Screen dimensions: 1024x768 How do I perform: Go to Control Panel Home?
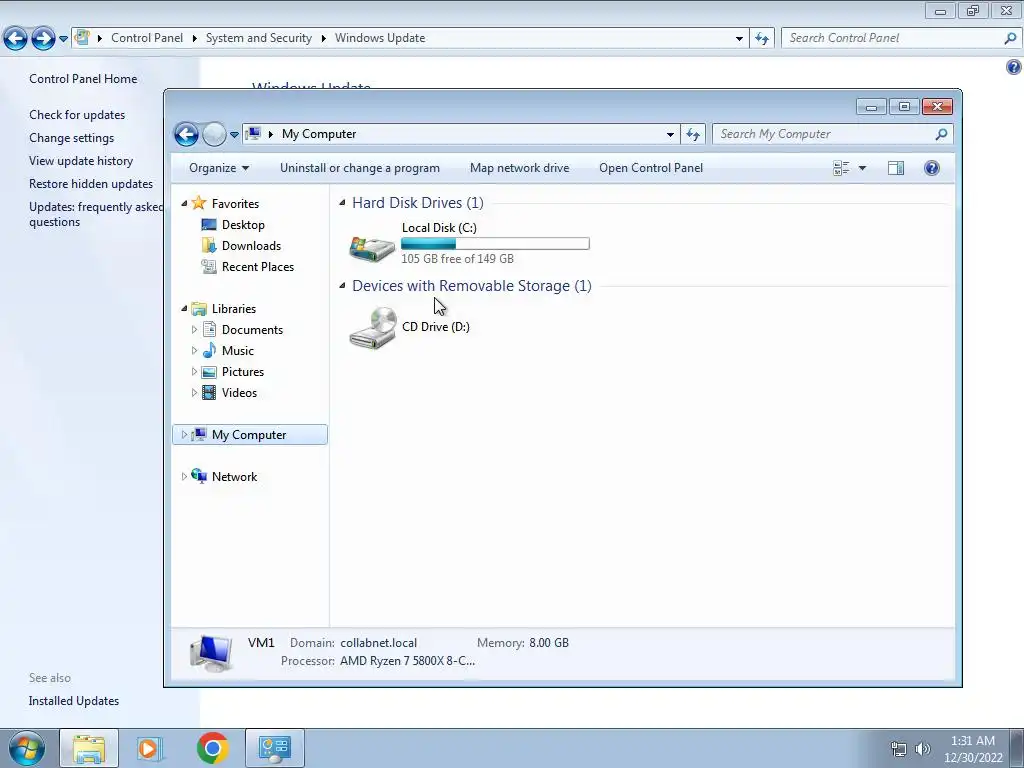pos(83,79)
